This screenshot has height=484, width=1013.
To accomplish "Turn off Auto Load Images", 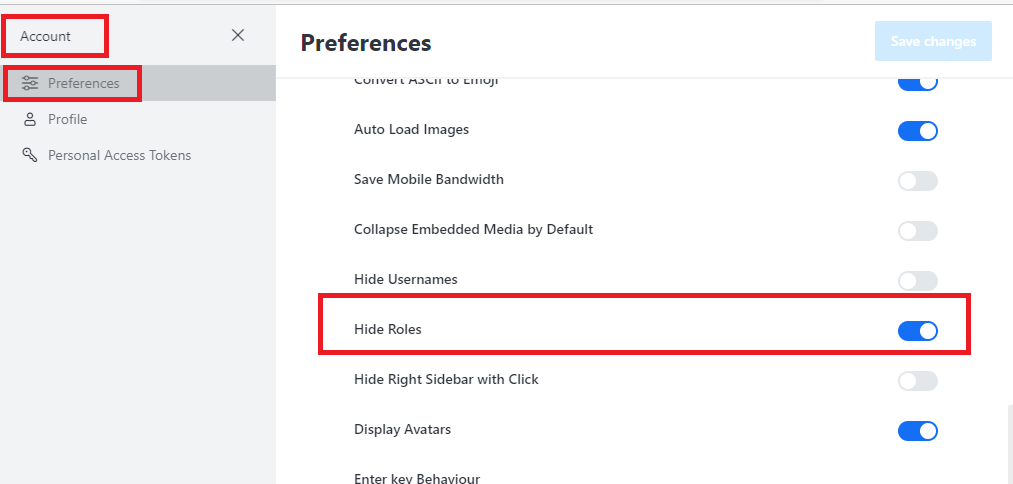I will click(917, 130).
